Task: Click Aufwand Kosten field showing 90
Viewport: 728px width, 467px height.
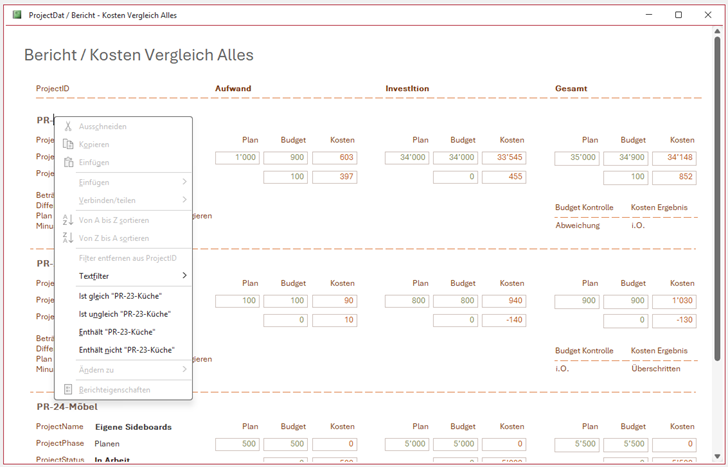Action: [x=335, y=301]
